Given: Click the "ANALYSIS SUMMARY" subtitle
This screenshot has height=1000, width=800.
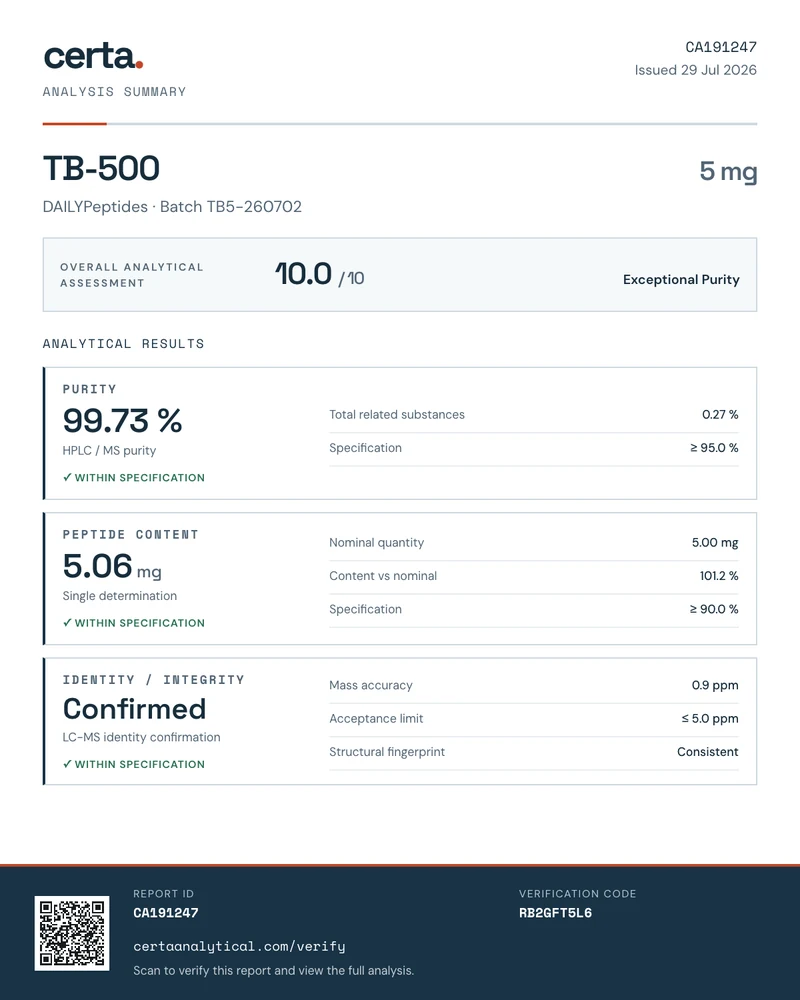Looking at the screenshot, I should click(x=114, y=92).
